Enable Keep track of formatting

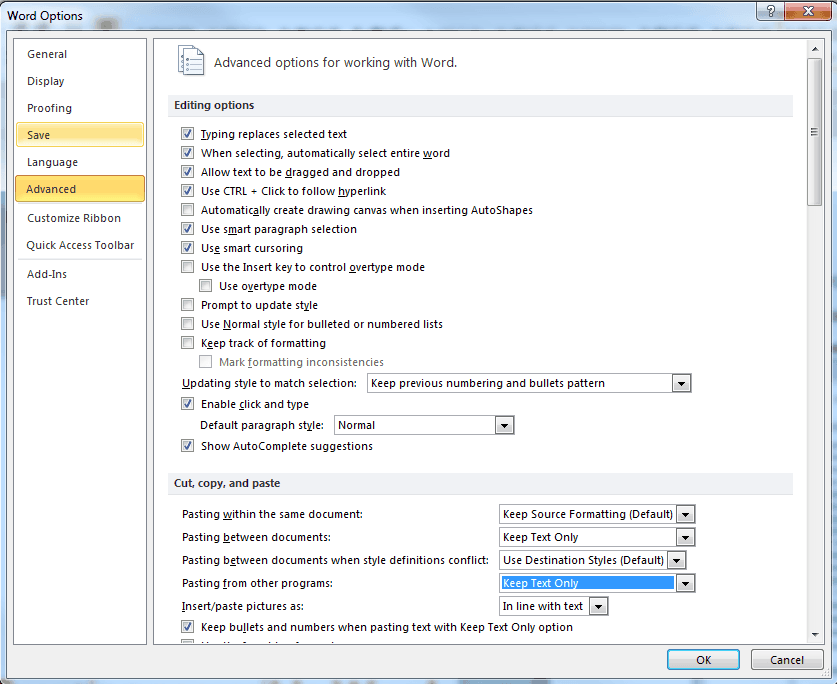187,343
